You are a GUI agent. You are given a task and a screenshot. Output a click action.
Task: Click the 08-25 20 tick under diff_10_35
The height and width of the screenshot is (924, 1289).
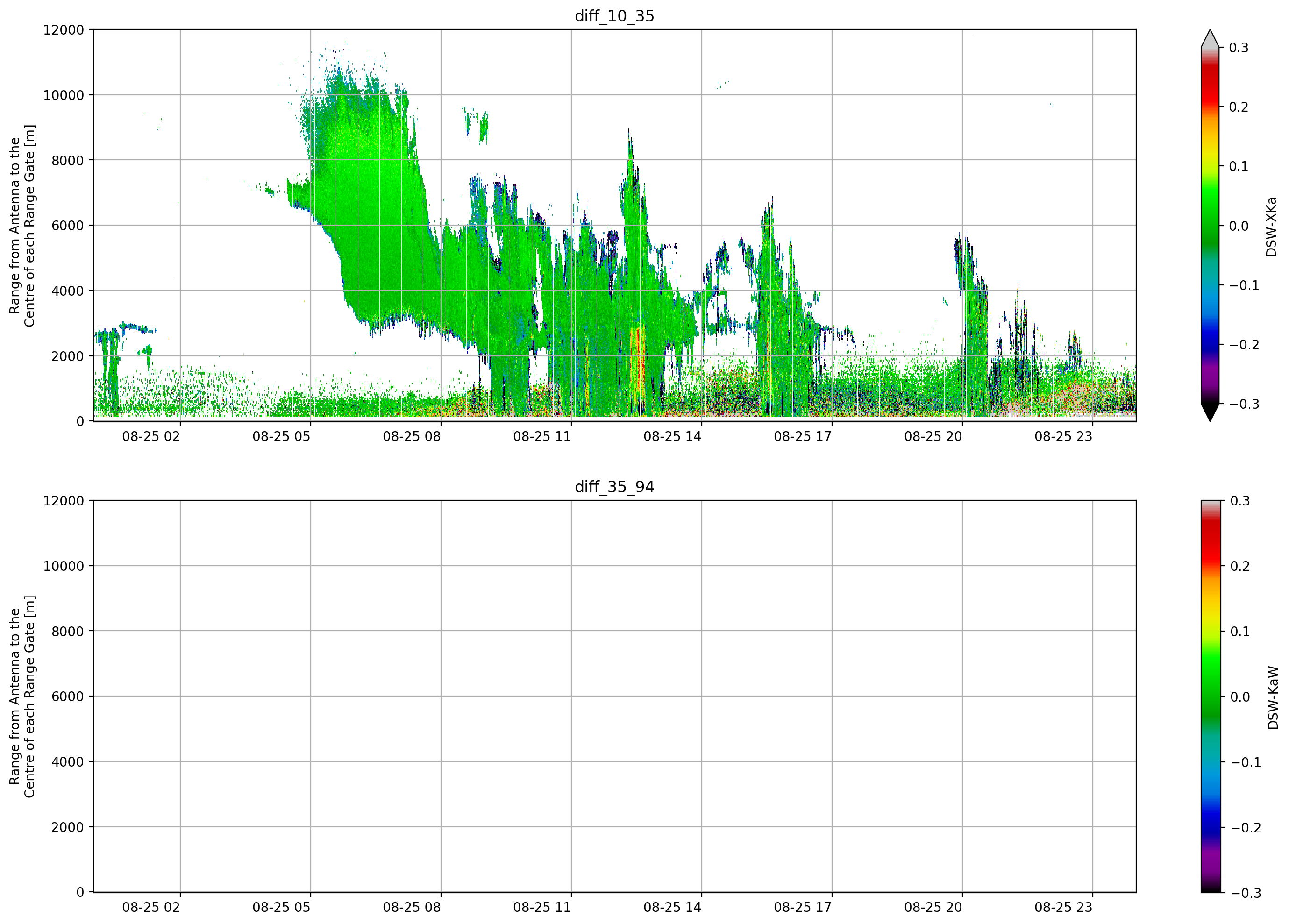(x=933, y=436)
